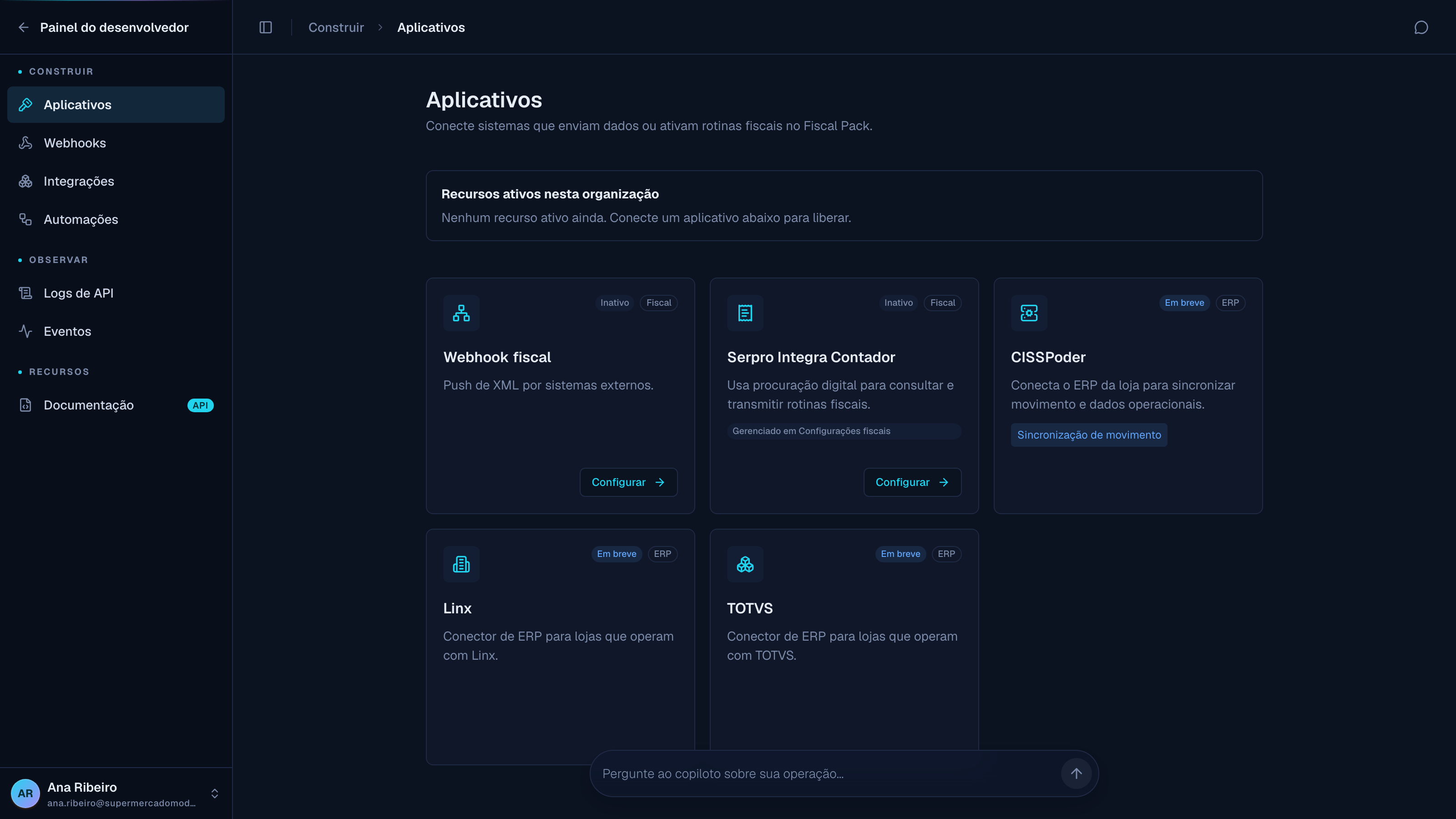Open Aplicativos in the sidebar menu
Image resolution: width=1456 pixels, height=819 pixels.
116,105
